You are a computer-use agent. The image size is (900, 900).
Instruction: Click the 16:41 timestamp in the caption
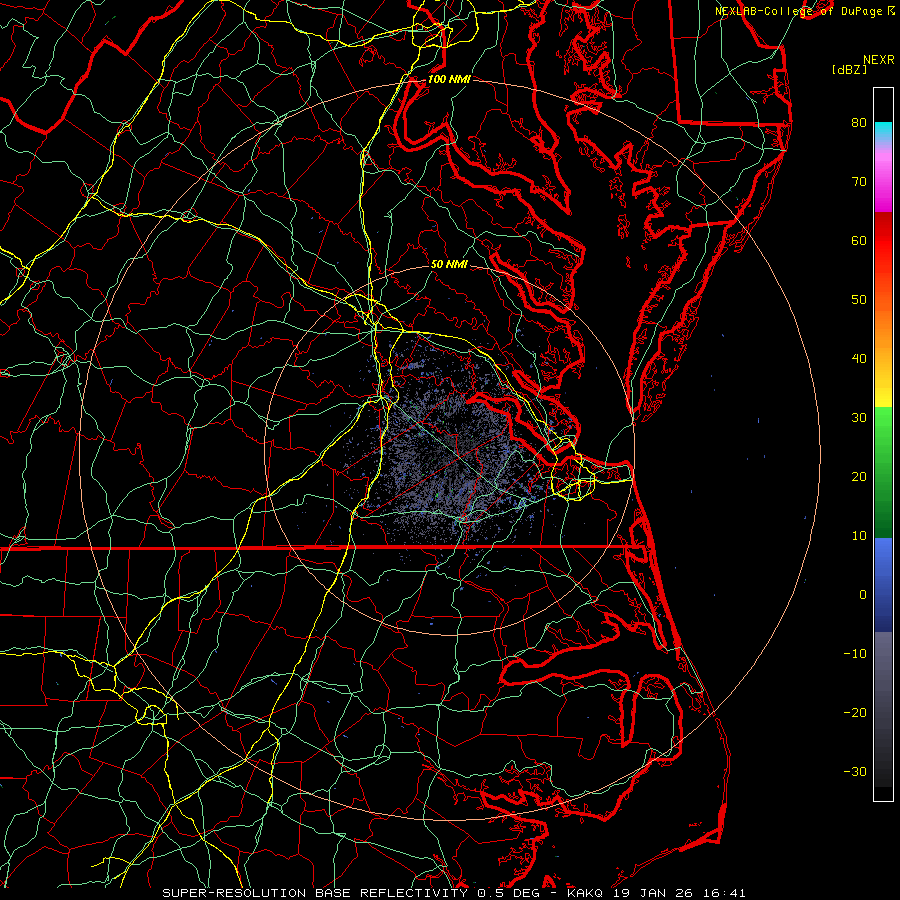coord(724,892)
